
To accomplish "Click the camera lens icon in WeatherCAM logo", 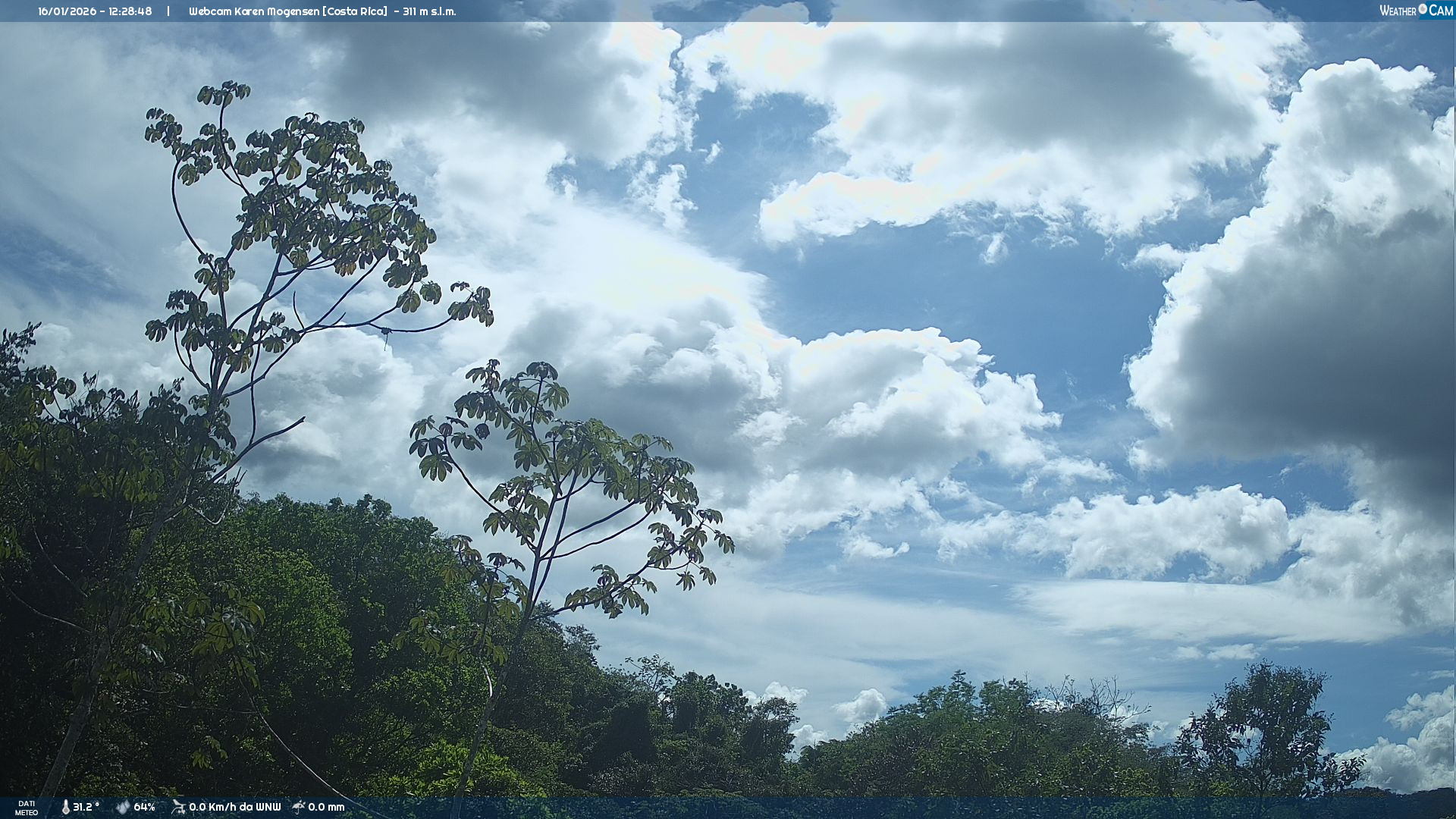I will click(x=1423, y=9).
